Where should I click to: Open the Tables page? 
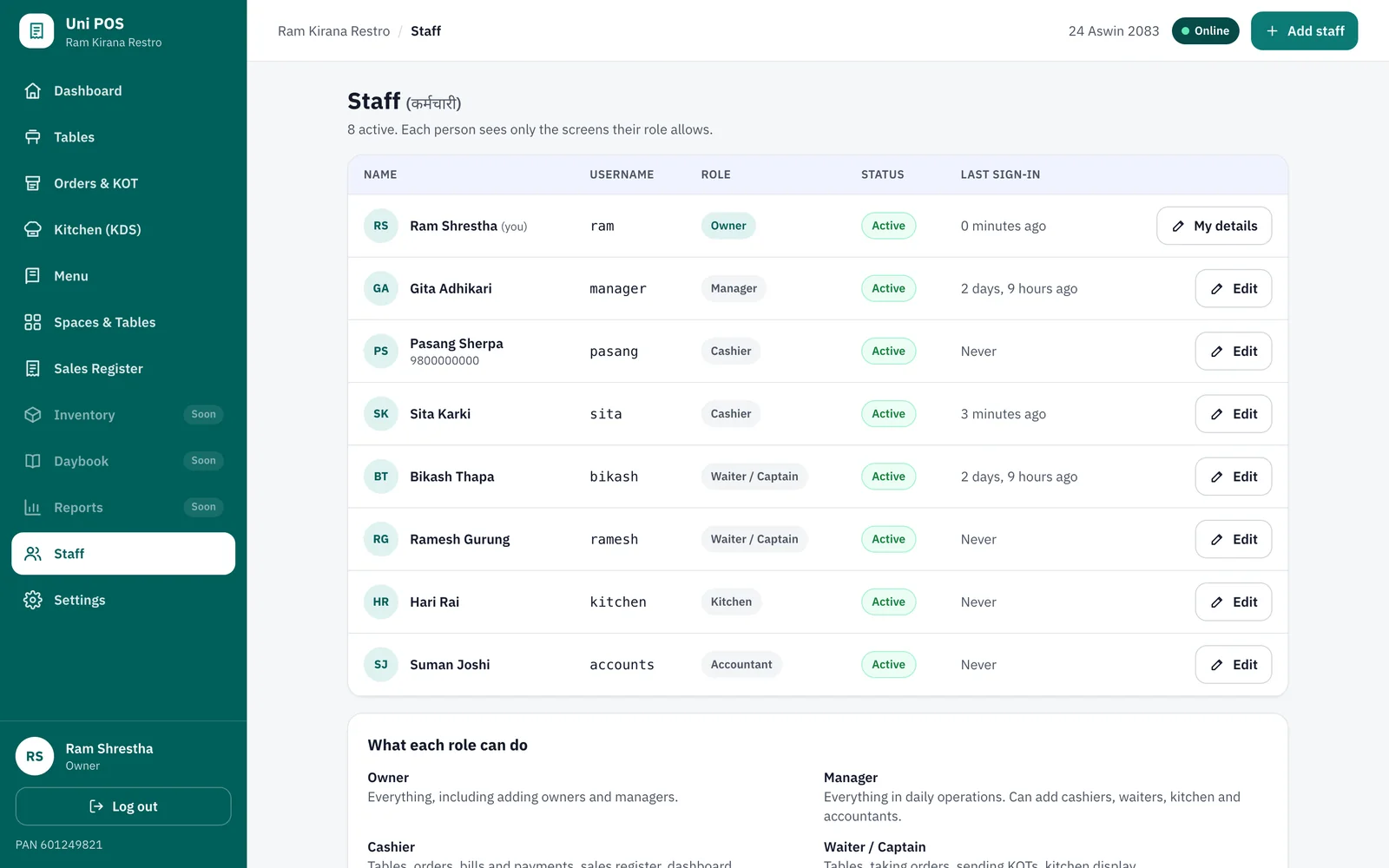[123, 137]
